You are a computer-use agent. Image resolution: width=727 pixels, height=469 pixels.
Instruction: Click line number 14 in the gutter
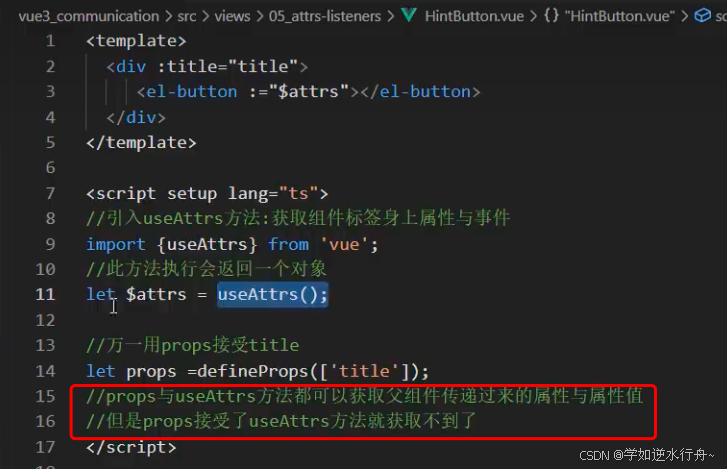[45, 371]
